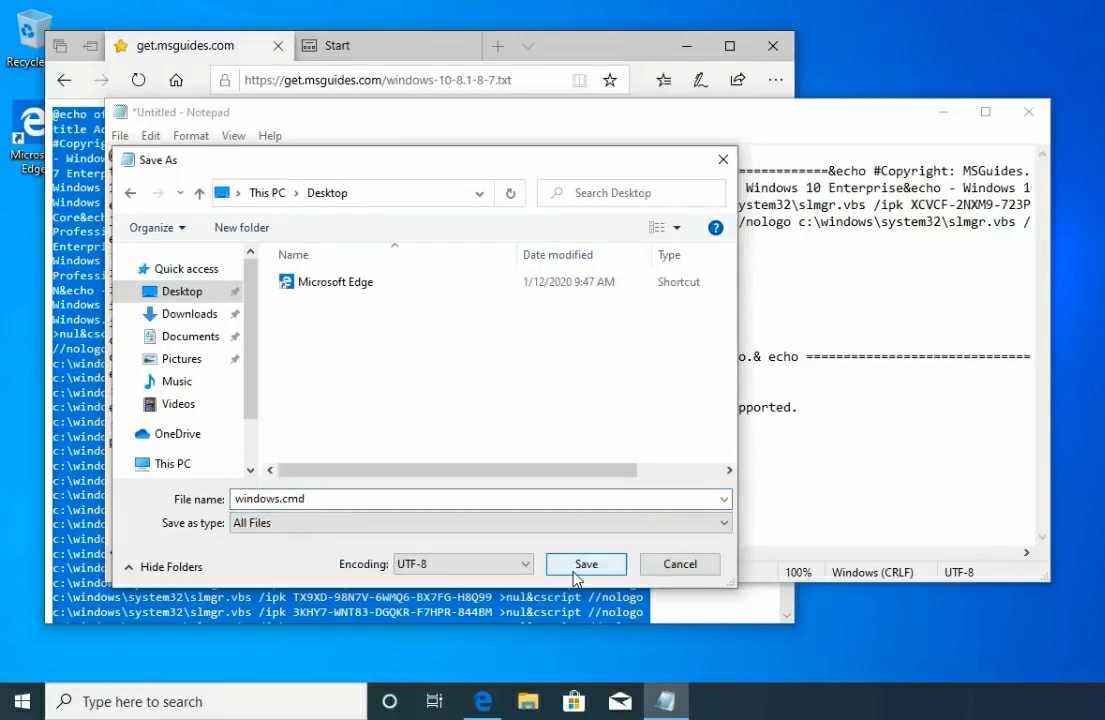Image resolution: width=1105 pixels, height=720 pixels.
Task: Click the favorites star in address bar
Action: click(x=610, y=80)
